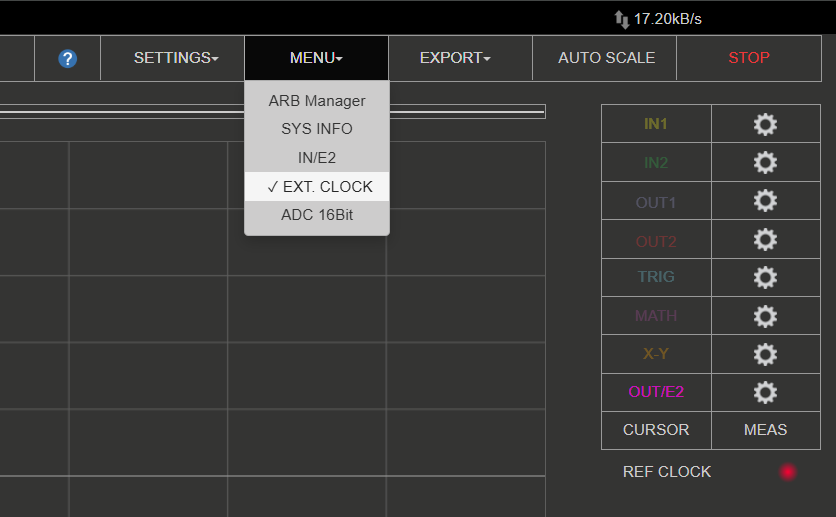
Task: Open IN2 channel gear settings
Action: [765, 163]
